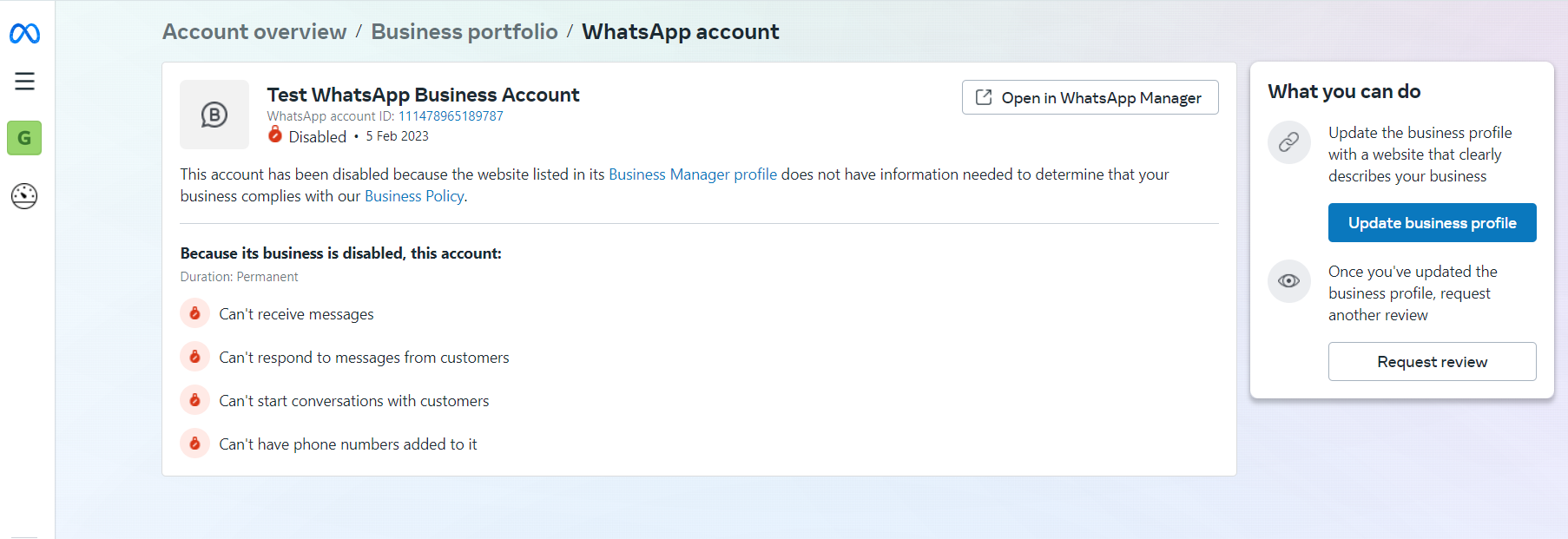Click Because its business is disabled heading
Image resolution: width=1568 pixels, height=539 pixels.
340,253
